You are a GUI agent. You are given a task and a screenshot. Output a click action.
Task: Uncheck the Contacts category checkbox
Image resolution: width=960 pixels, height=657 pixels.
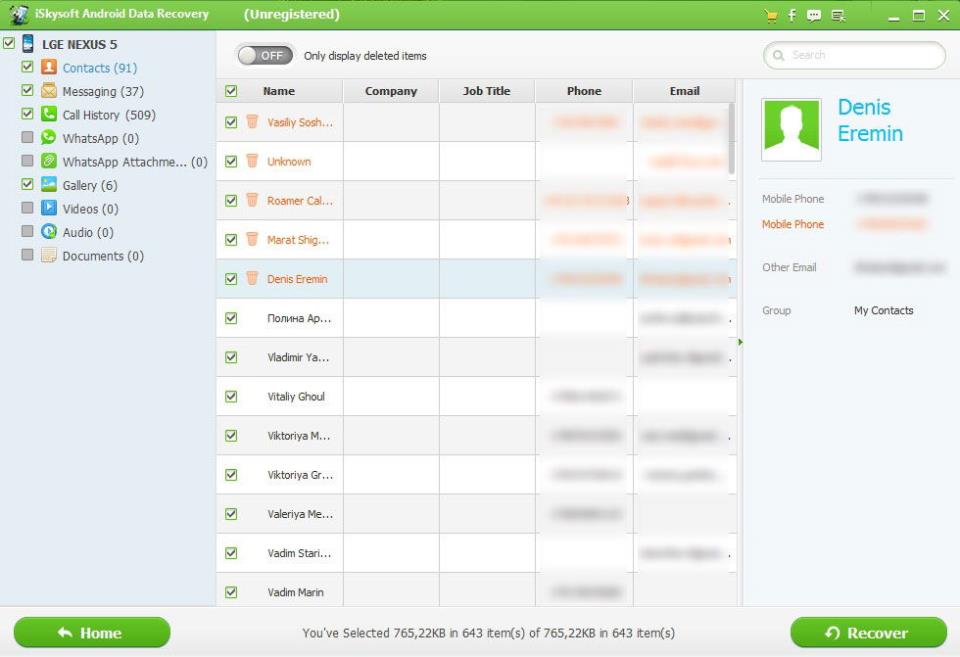click(x=28, y=67)
